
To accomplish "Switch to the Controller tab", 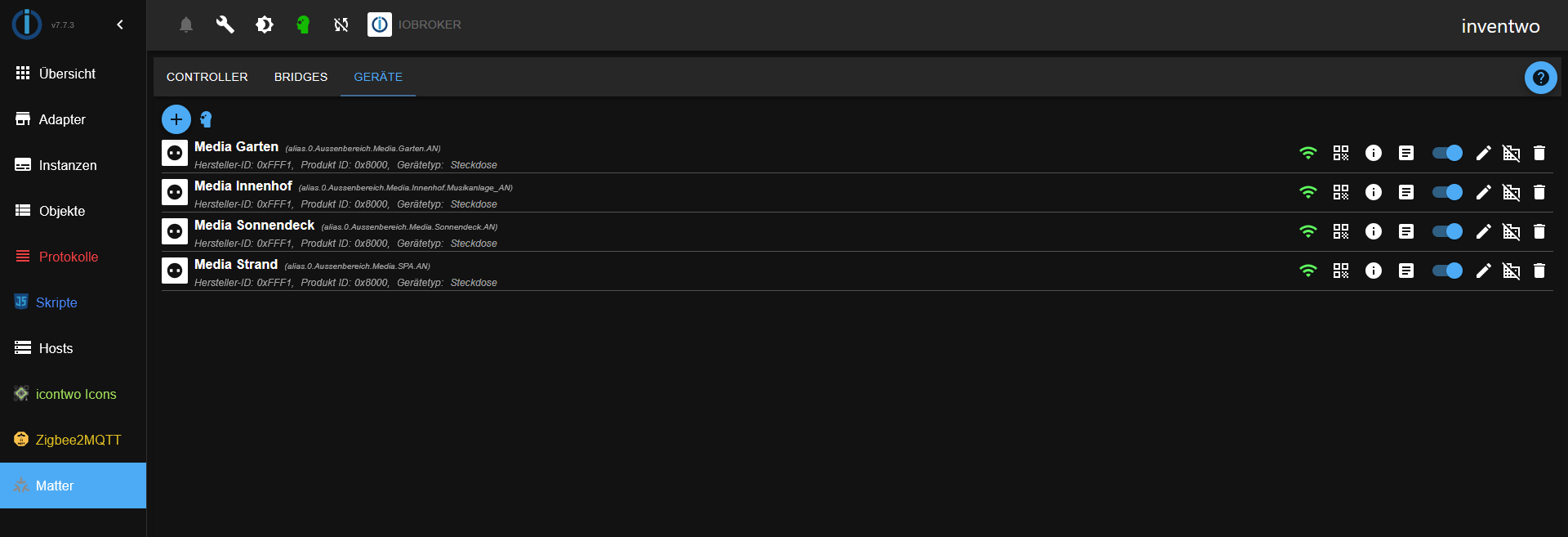I will pos(207,77).
